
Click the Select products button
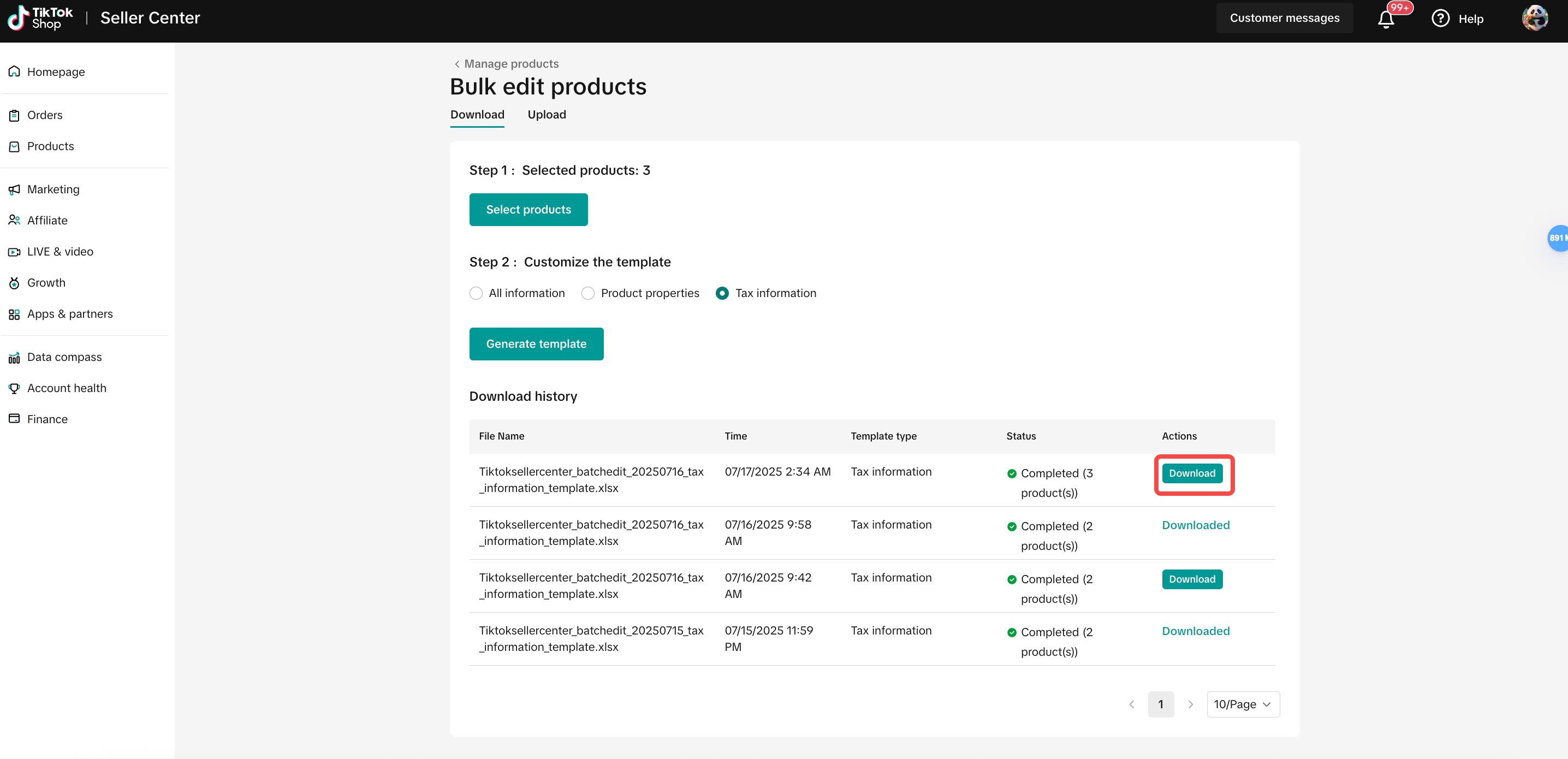[528, 209]
